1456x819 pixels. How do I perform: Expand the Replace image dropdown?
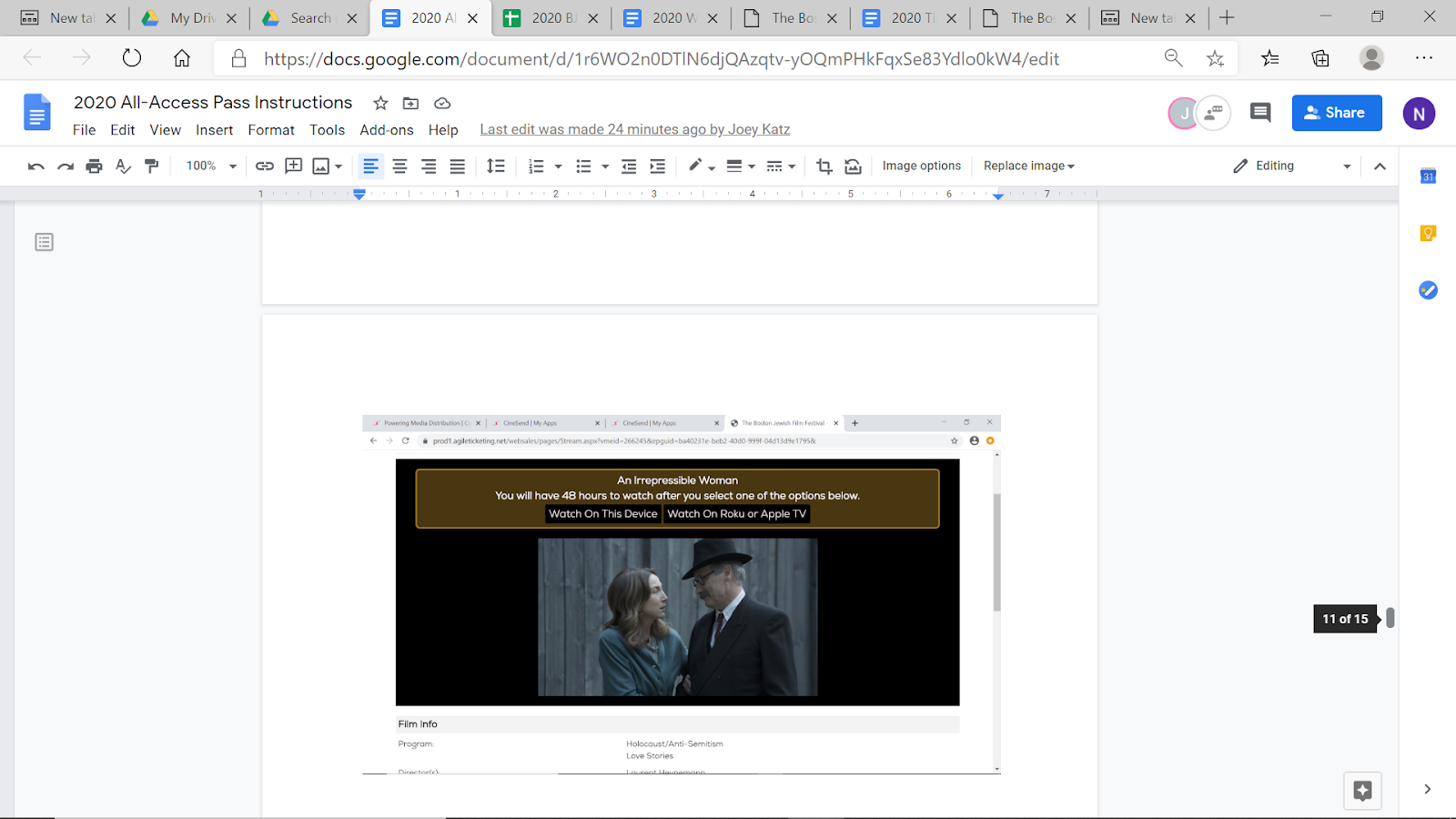click(x=1028, y=166)
